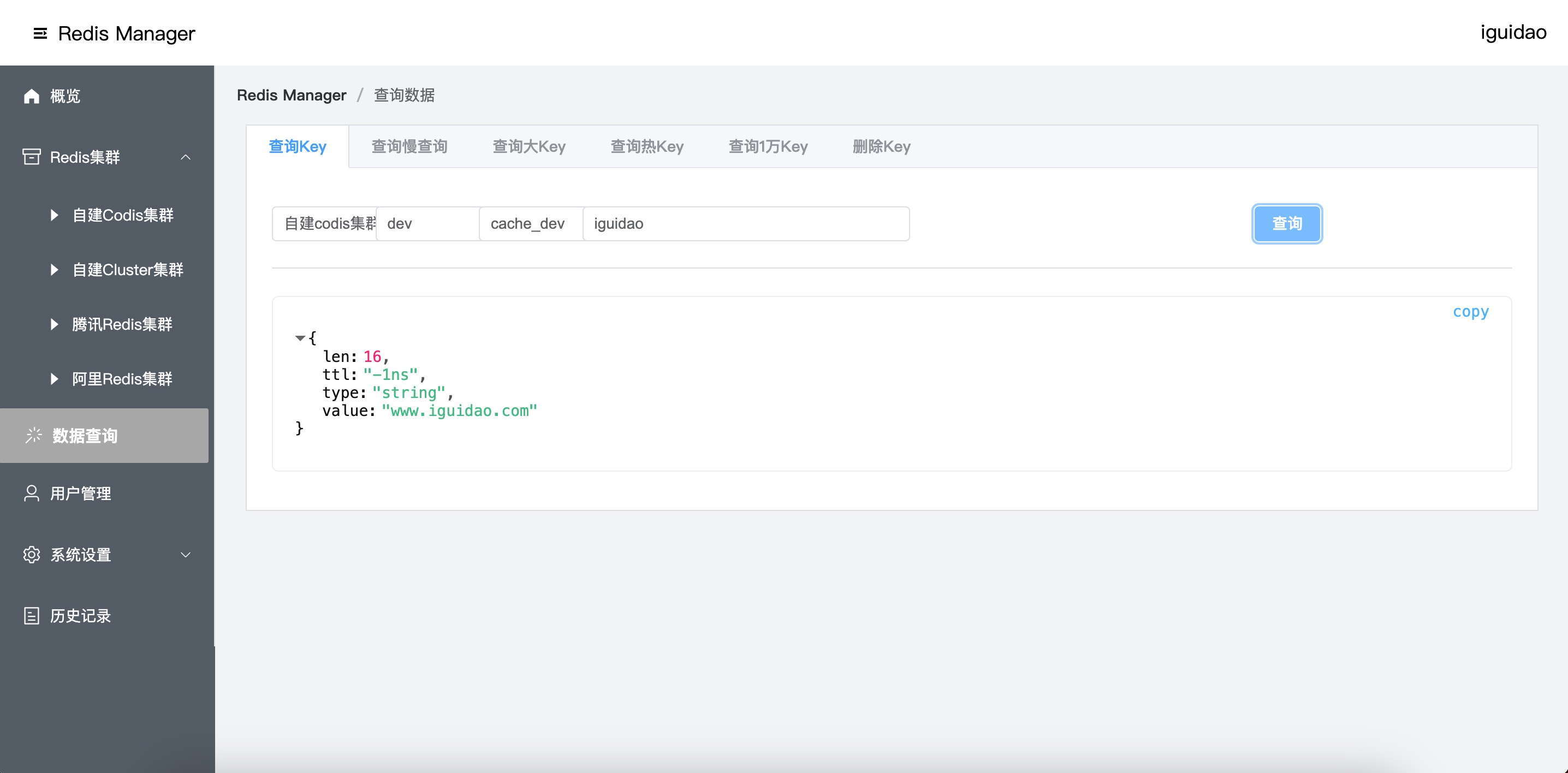This screenshot has height=773, width=1568.
Task: Switch to the 查询慢查询 tab
Action: (x=409, y=147)
